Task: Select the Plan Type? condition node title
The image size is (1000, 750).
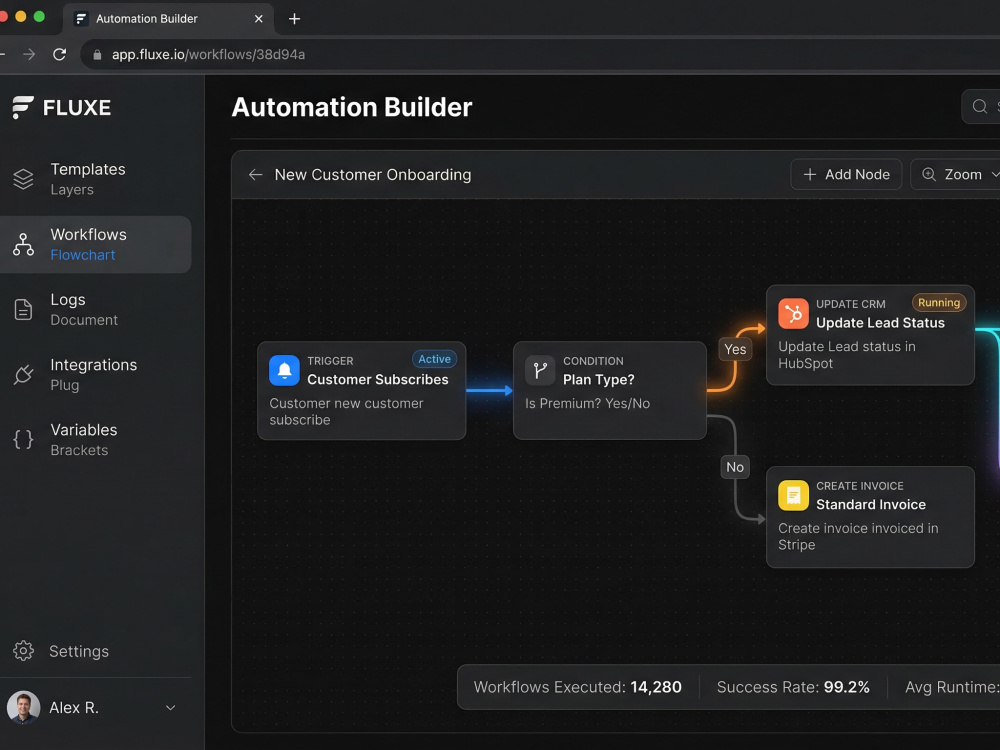Action: 598,379
